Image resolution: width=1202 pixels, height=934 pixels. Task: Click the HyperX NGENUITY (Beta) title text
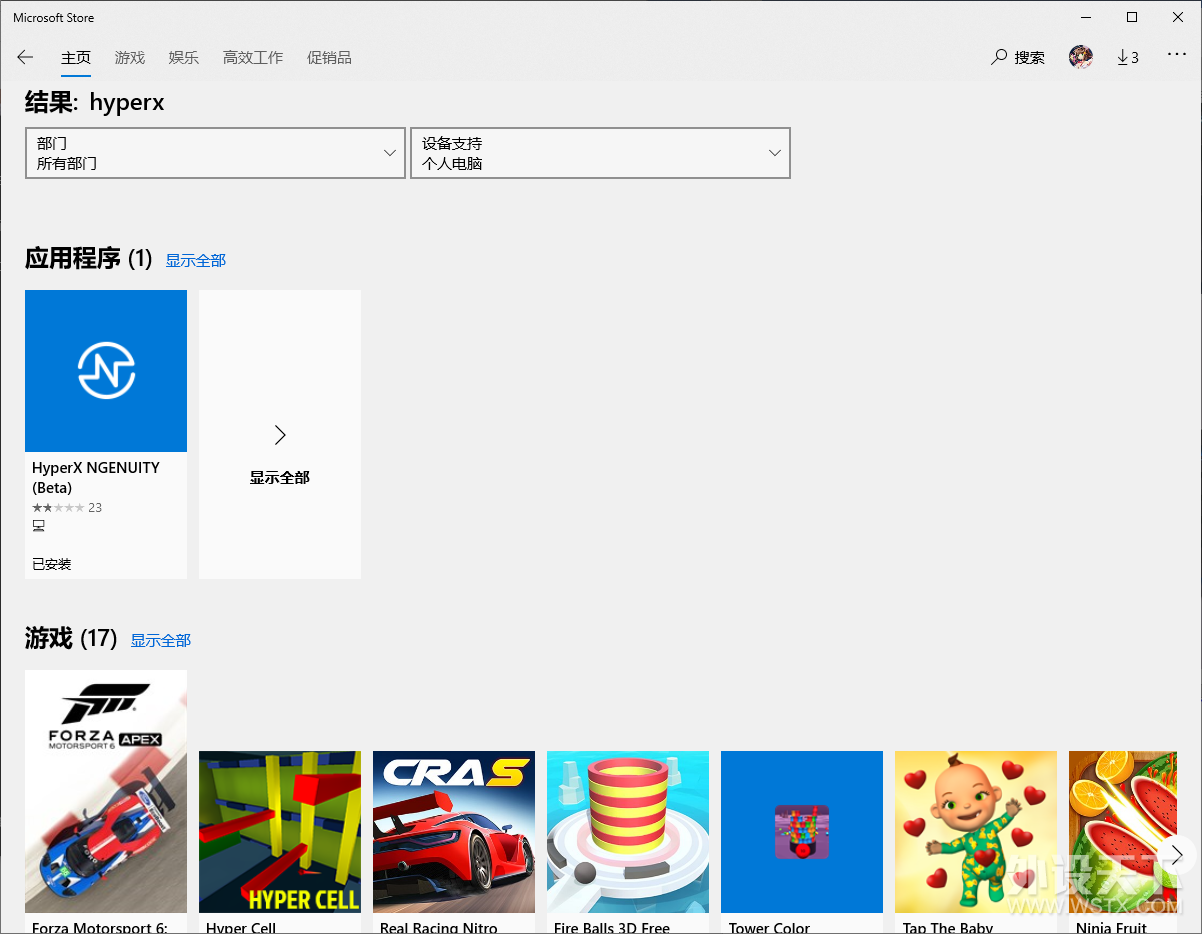pos(96,478)
